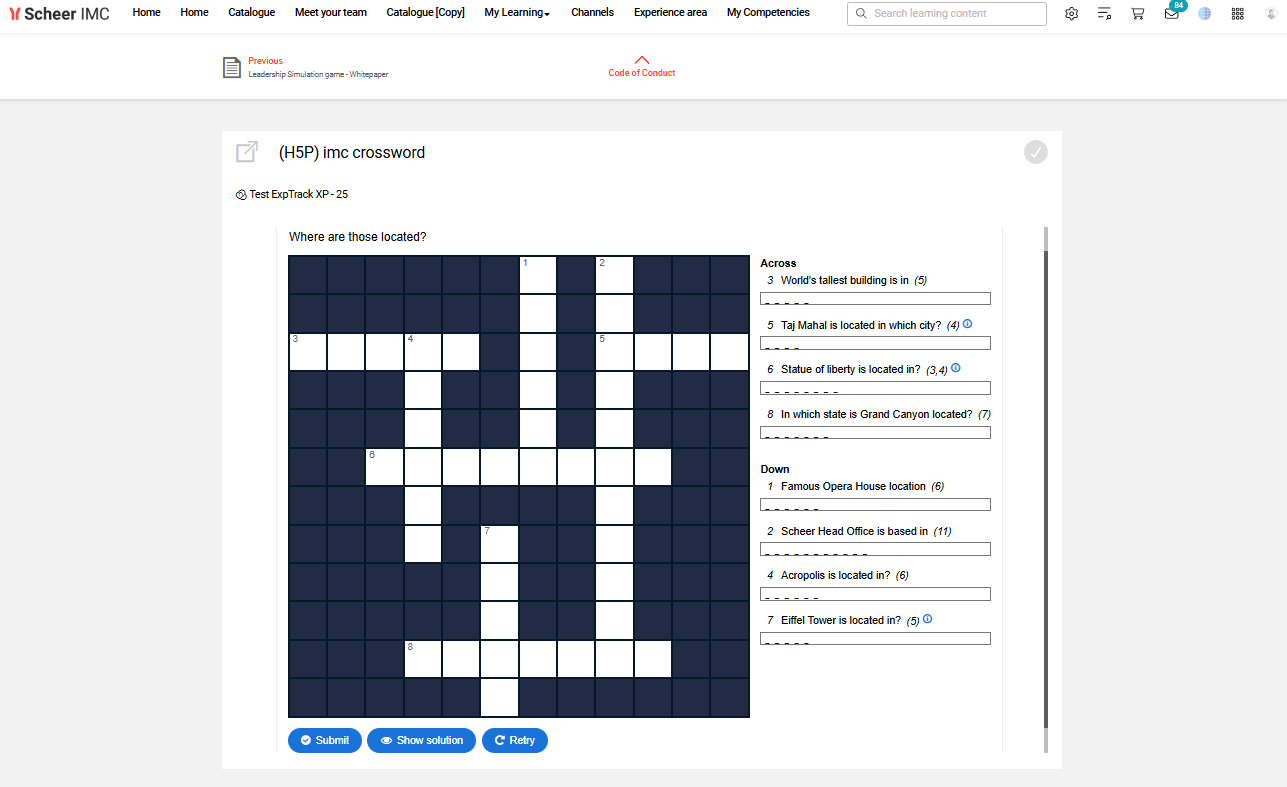Screen dimensions: 1287x787
Task: Click the search learning content field
Action: (x=946, y=14)
